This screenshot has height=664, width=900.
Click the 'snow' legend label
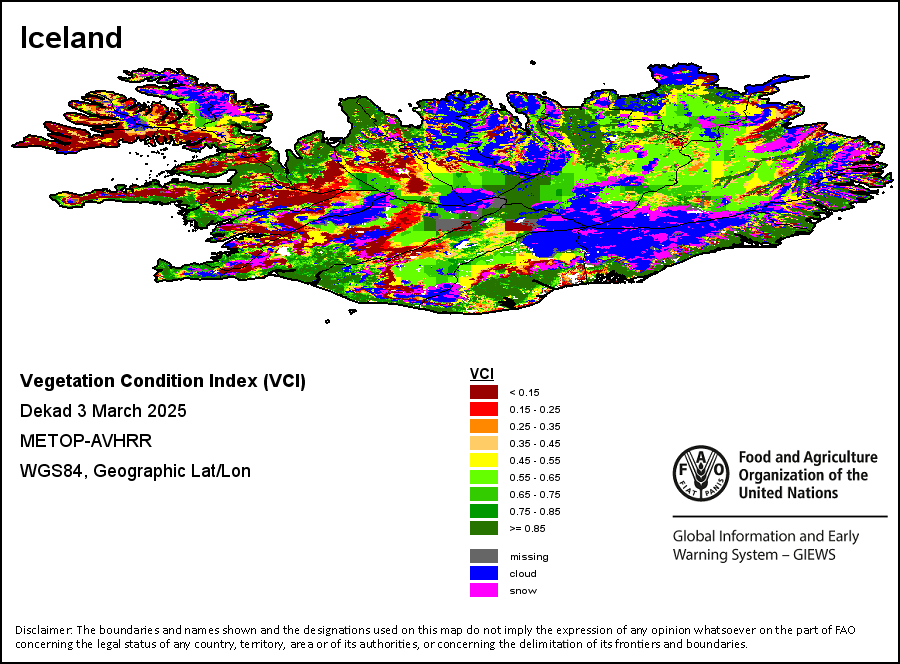[523, 591]
